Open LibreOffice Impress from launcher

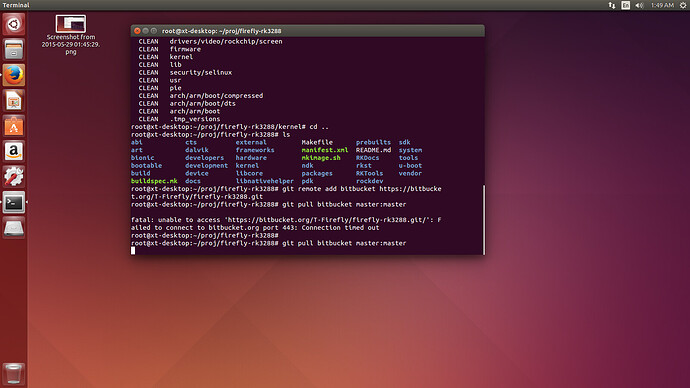(14, 101)
